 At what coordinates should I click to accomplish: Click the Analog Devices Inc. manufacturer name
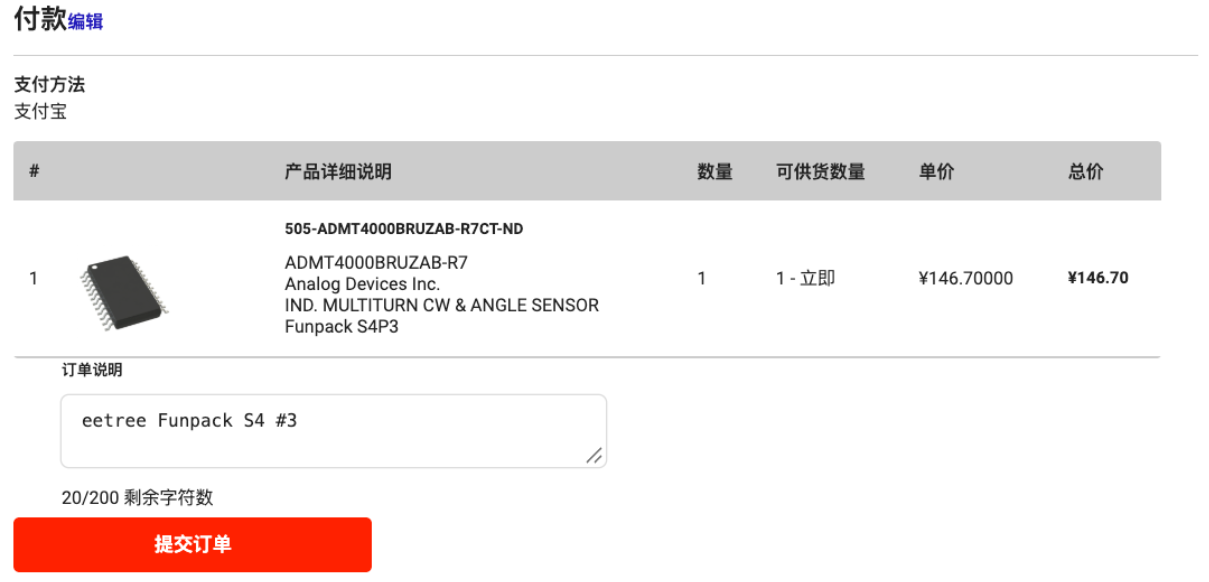pyautogui.click(x=362, y=284)
